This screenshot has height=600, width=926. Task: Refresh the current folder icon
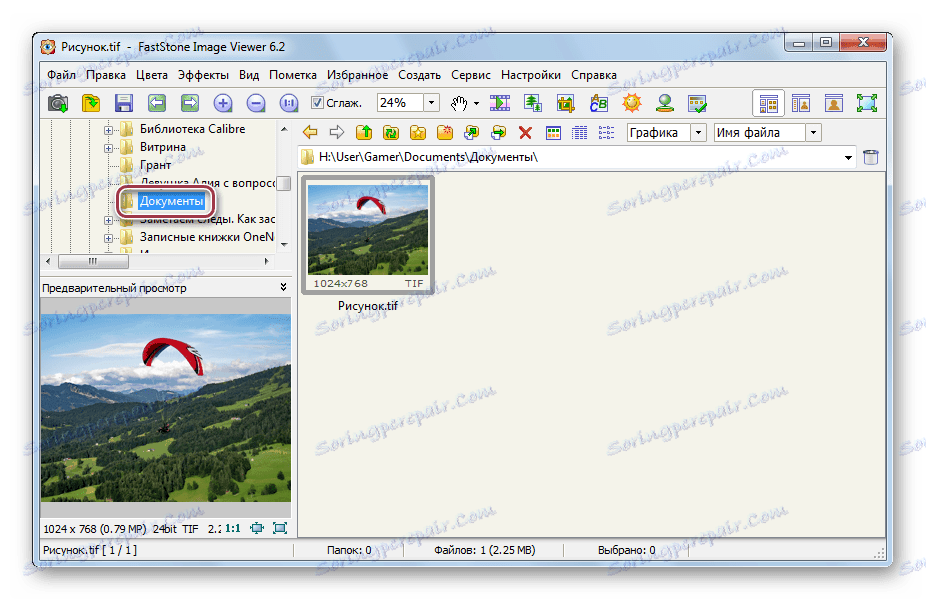(391, 132)
